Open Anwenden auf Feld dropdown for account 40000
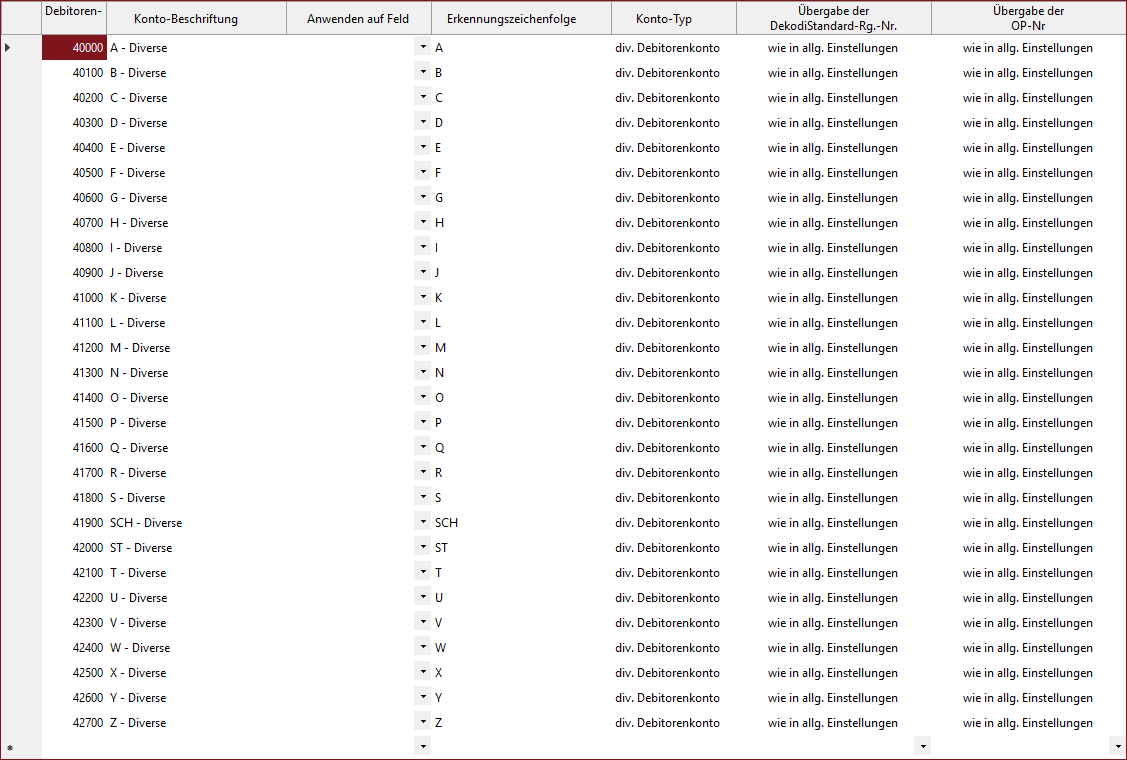The height and width of the screenshot is (760, 1127). tap(423, 45)
